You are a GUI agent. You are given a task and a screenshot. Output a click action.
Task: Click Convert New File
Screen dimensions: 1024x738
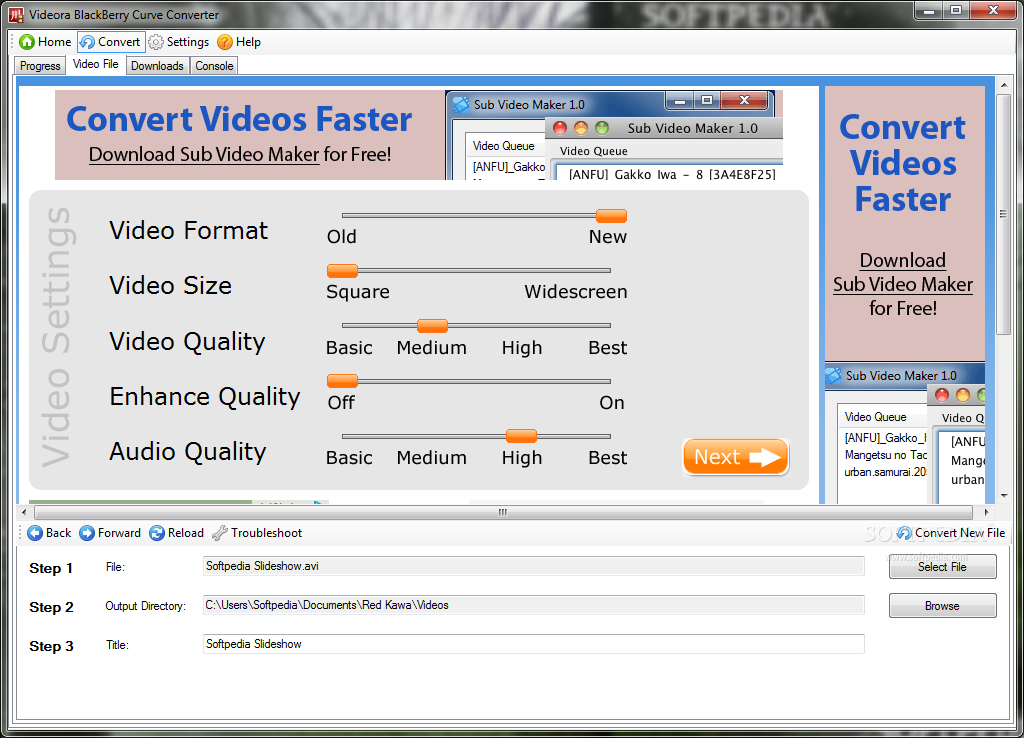point(950,533)
